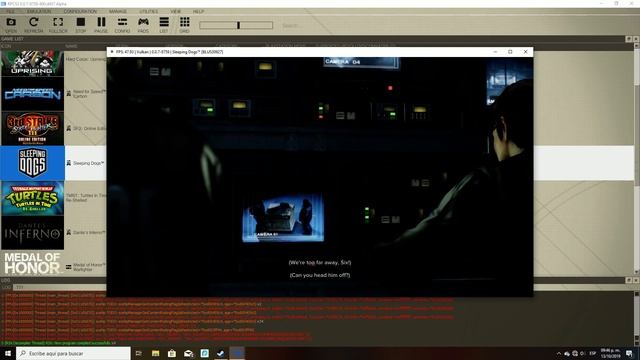Click the Name column header
Viewport: 640px width, 360px height.
click(71, 46)
